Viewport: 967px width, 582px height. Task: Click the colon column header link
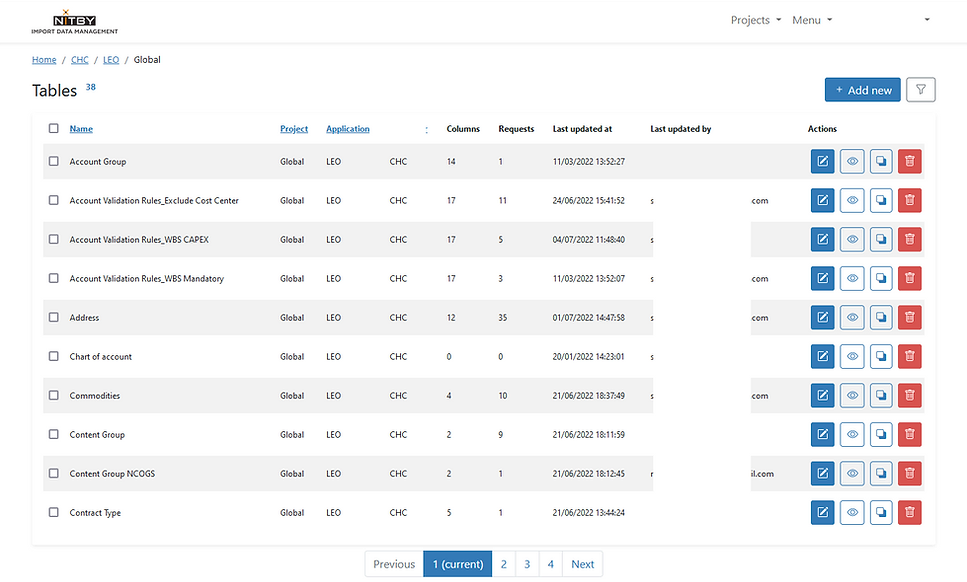(426, 129)
